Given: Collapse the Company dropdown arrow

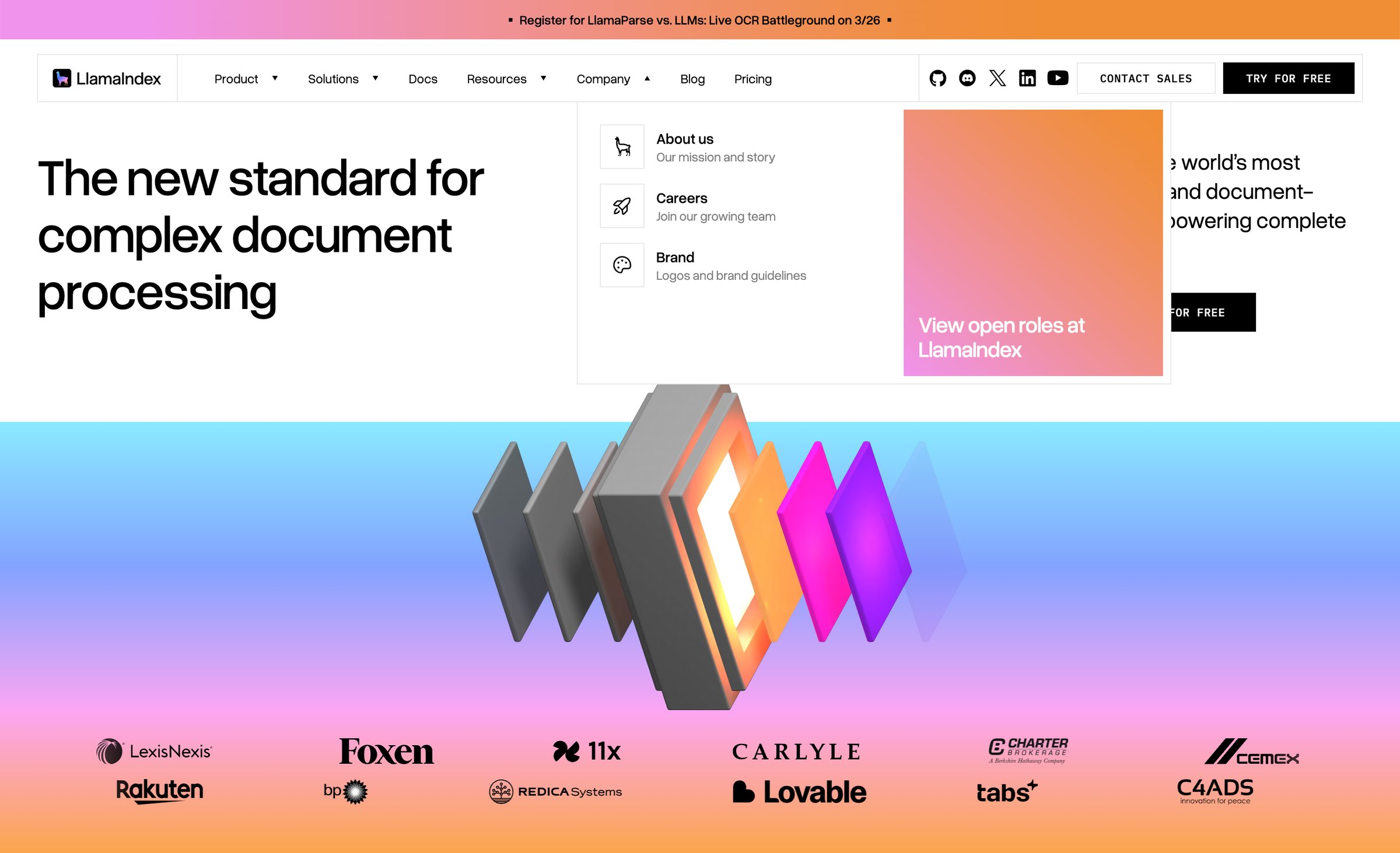Looking at the screenshot, I should [647, 78].
